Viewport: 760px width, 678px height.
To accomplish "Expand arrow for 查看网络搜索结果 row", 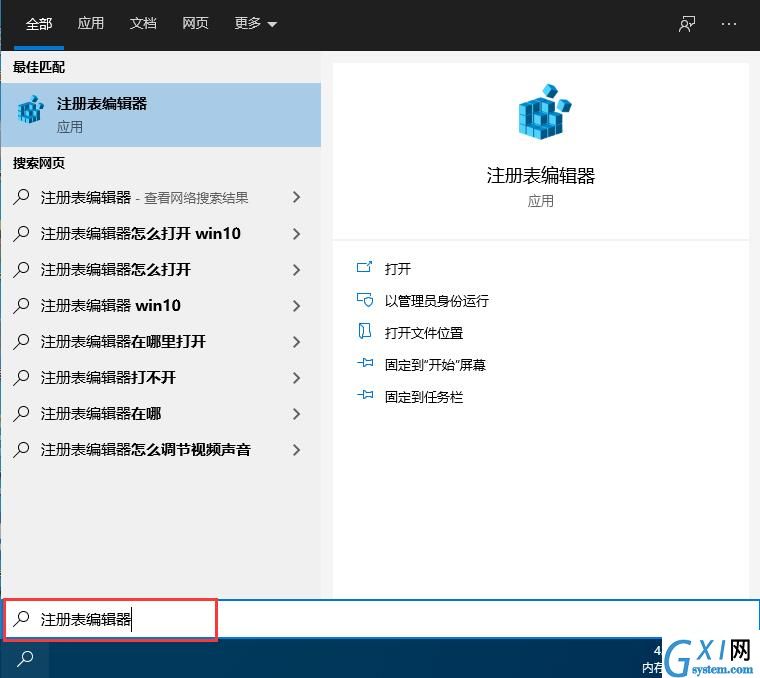I will point(297,197).
